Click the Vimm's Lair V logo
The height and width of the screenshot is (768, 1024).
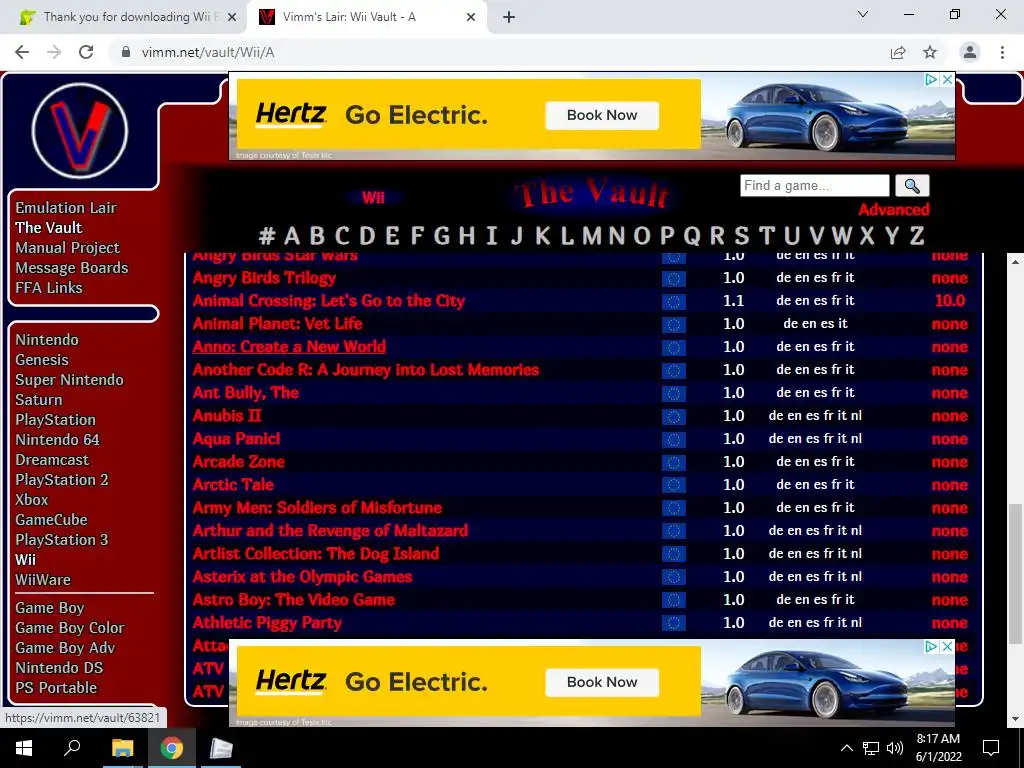(80, 130)
